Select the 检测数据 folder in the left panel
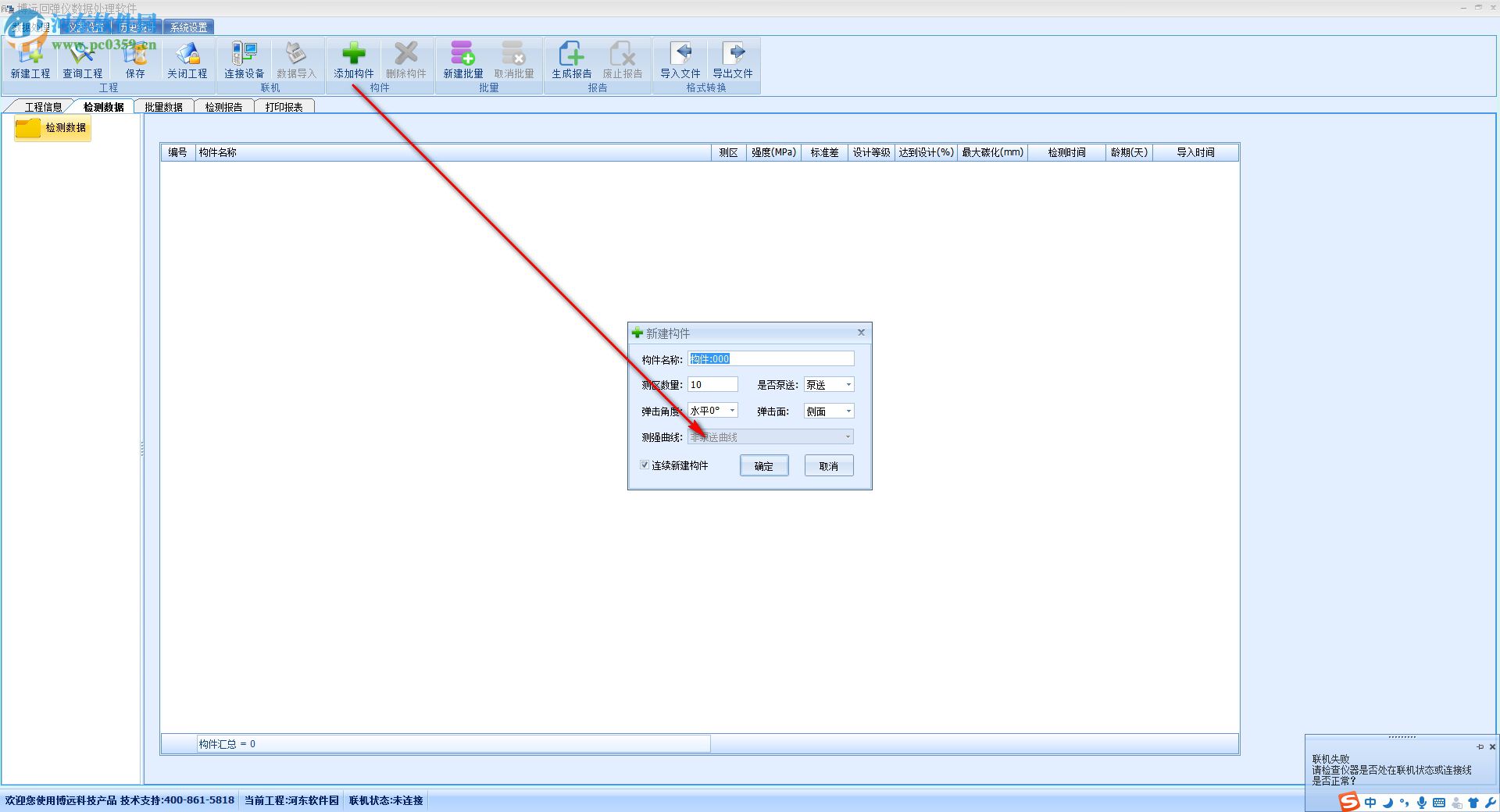 point(52,128)
